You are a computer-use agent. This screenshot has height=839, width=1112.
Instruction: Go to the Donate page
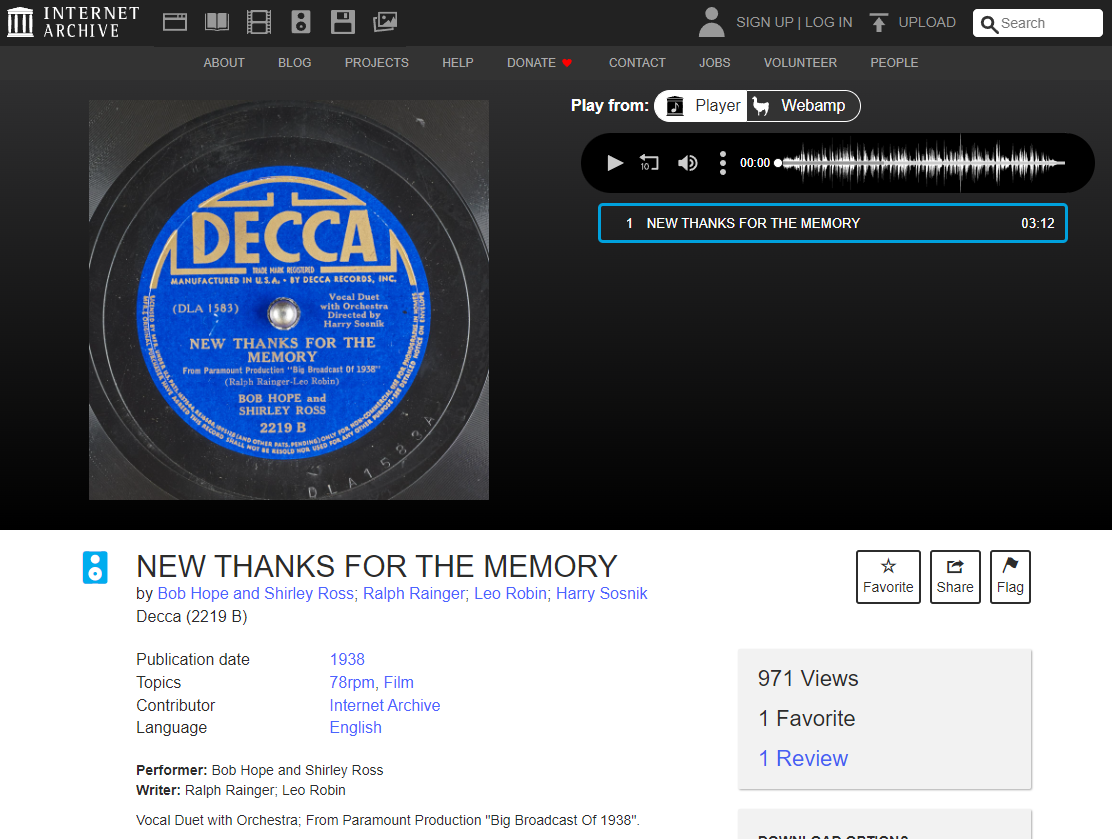[x=539, y=63]
